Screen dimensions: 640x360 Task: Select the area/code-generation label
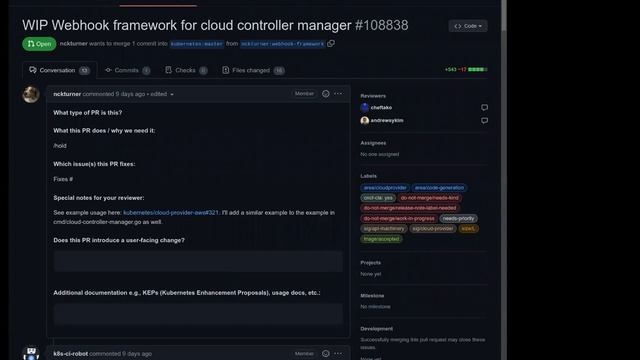440,188
